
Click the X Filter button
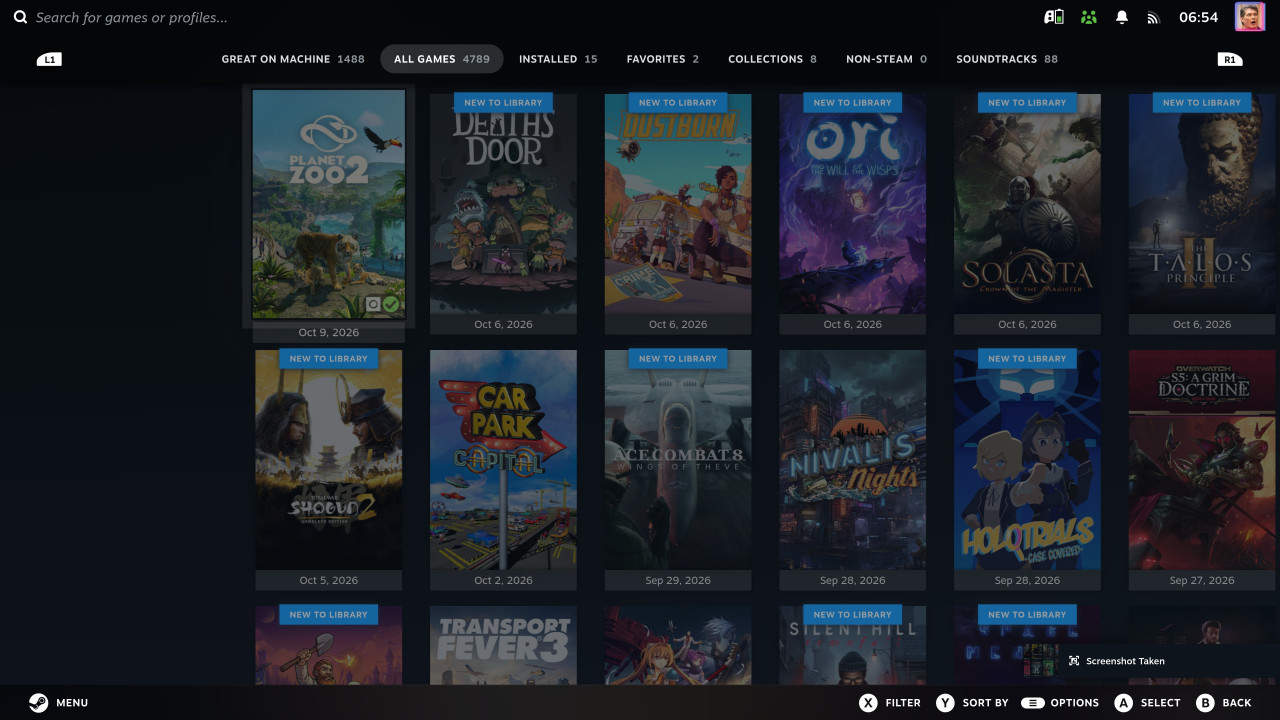[891, 702]
